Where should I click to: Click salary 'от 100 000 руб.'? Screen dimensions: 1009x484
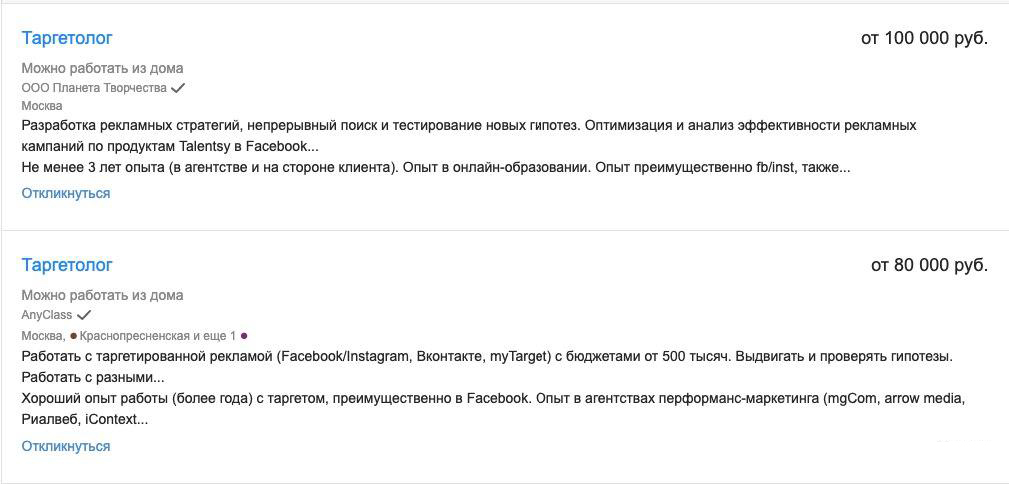coord(924,38)
